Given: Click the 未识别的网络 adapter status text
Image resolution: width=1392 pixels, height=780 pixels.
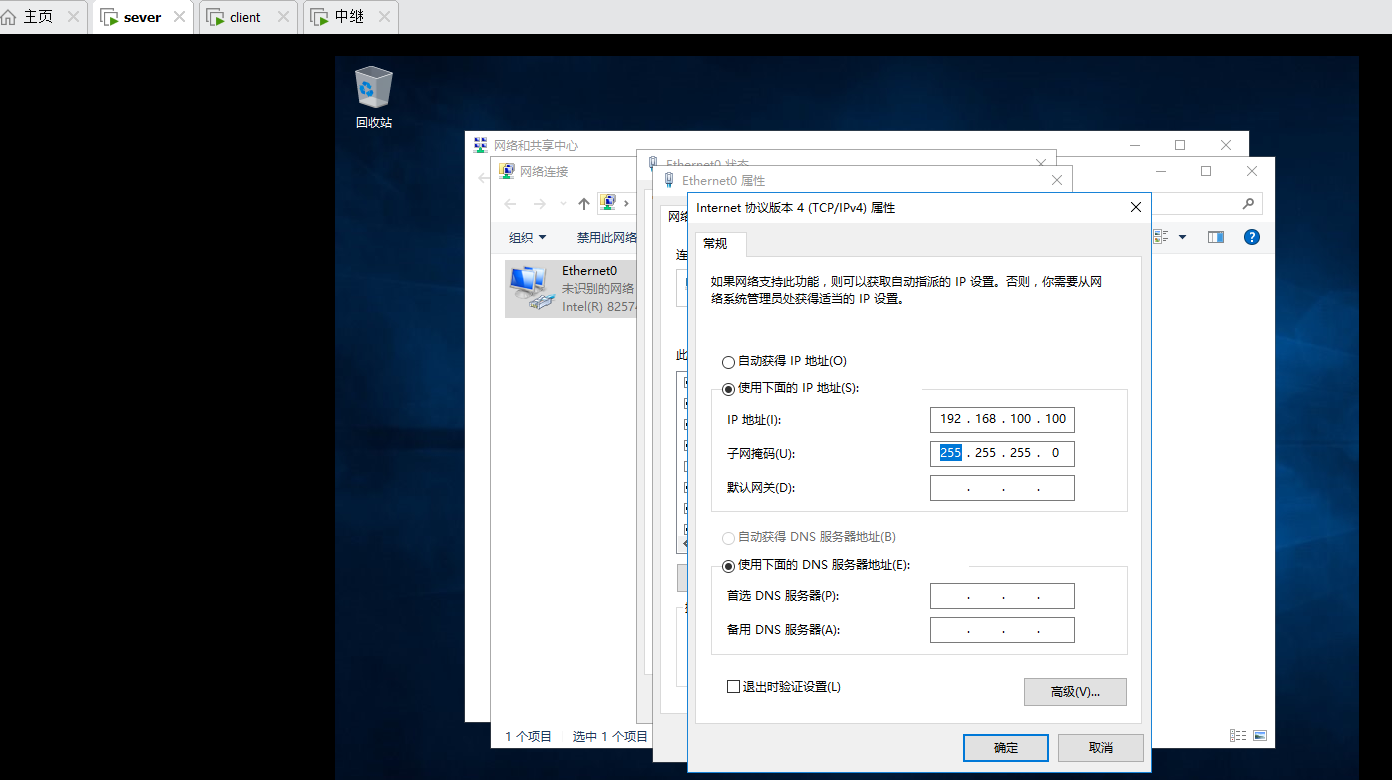Looking at the screenshot, I should coord(598,288).
